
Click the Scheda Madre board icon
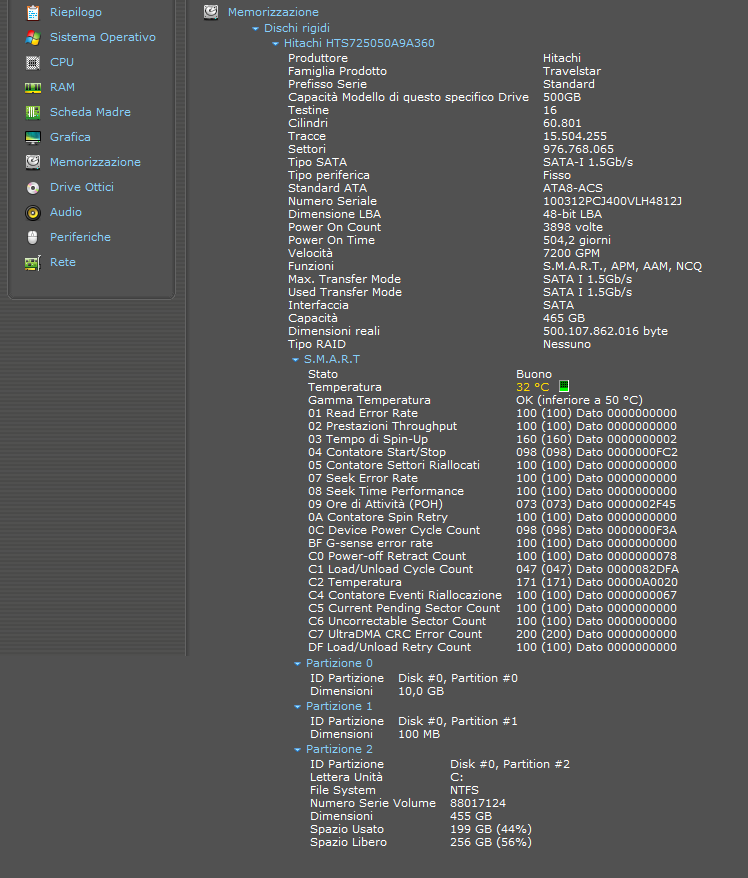(x=33, y=113)
